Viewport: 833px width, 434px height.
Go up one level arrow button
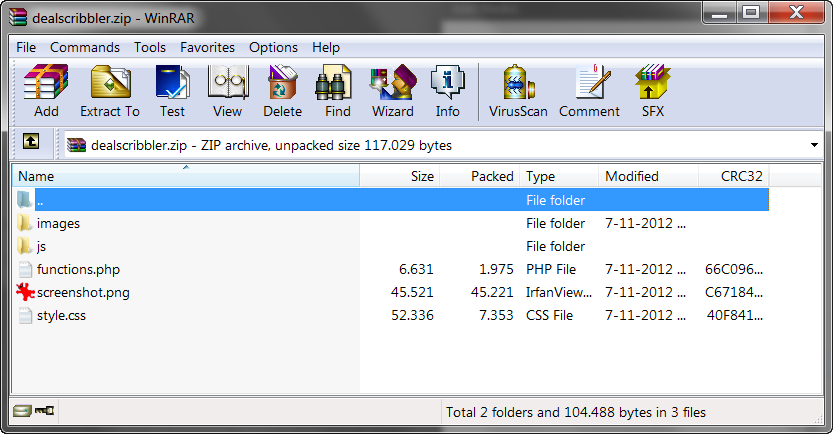pos(31,142)
